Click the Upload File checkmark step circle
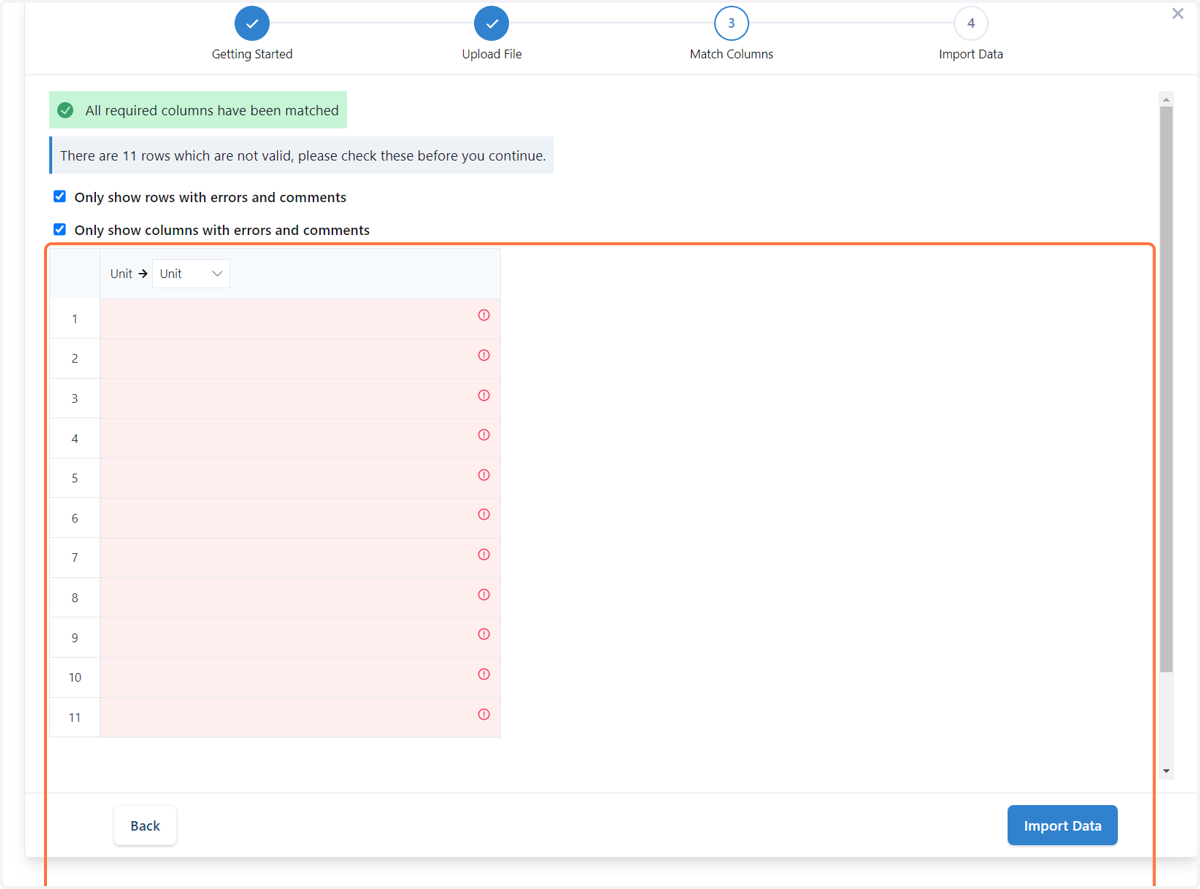 coord(492,23)
